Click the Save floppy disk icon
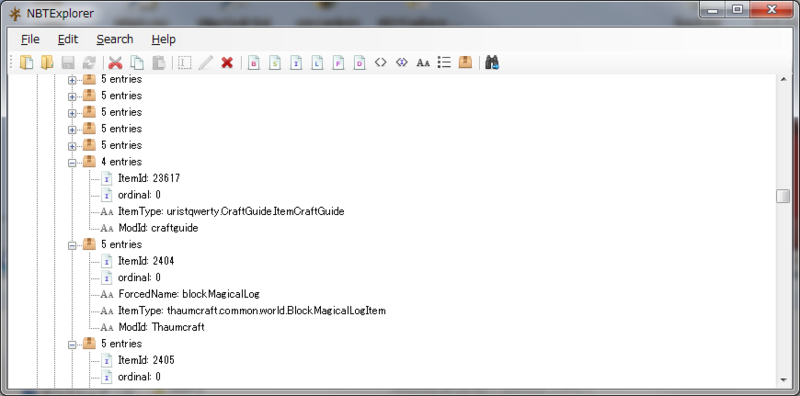 [x=68, y=63]
